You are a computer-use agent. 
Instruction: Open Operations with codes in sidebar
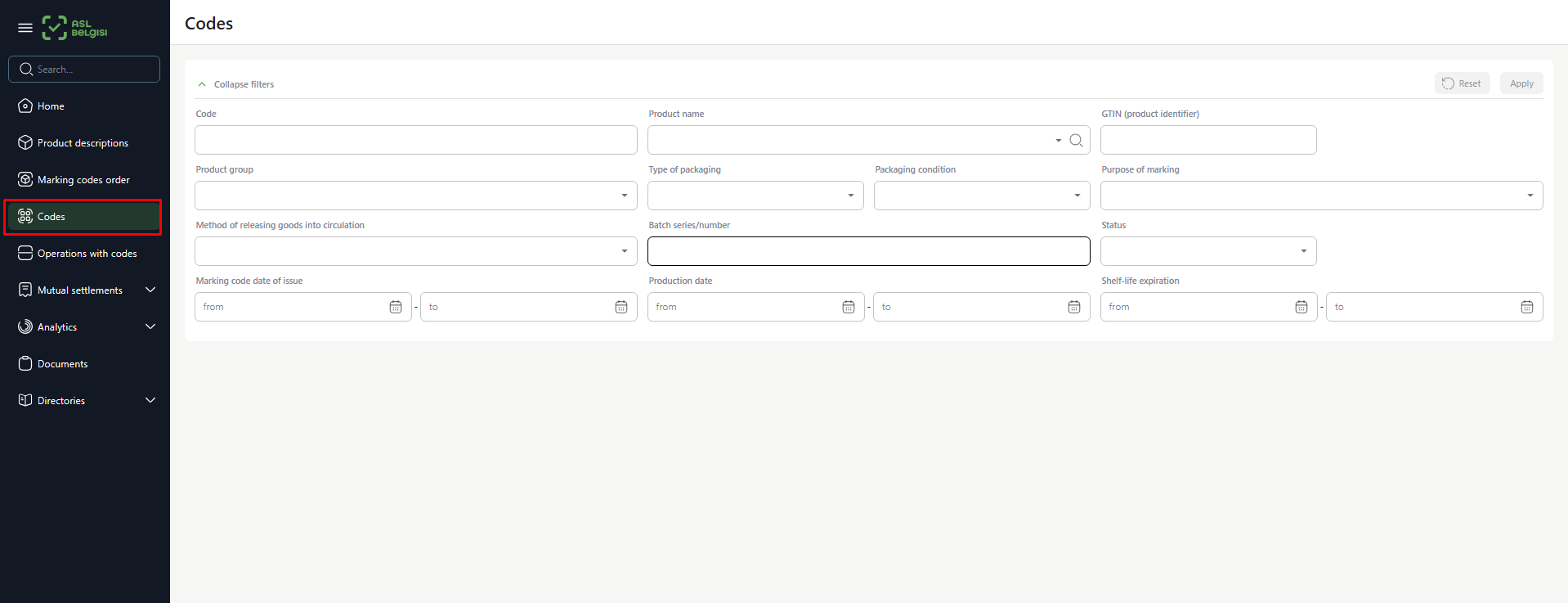point(87,254)
